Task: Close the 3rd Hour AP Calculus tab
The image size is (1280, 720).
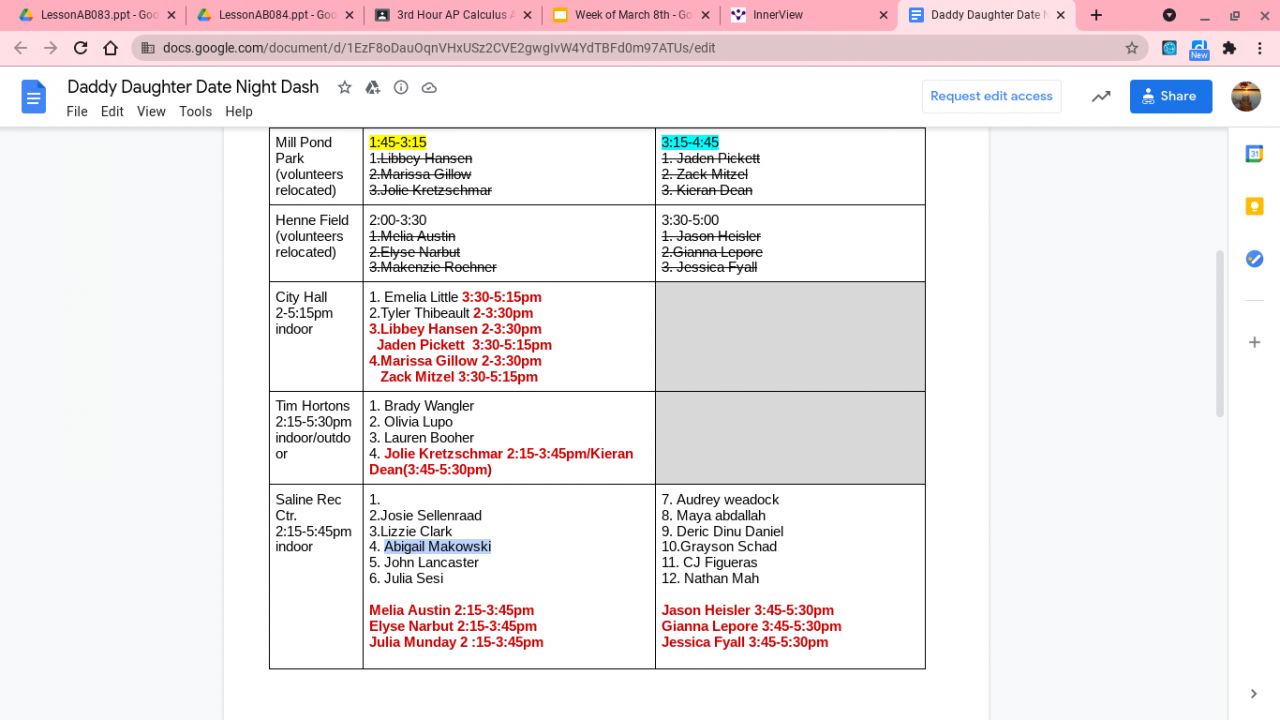Action: [x=527, y=15]
